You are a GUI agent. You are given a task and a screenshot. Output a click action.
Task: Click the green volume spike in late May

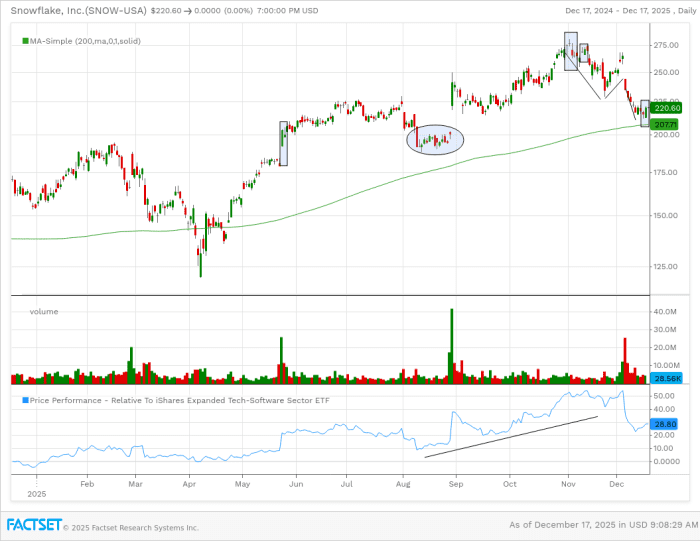[x=281, y=361]
